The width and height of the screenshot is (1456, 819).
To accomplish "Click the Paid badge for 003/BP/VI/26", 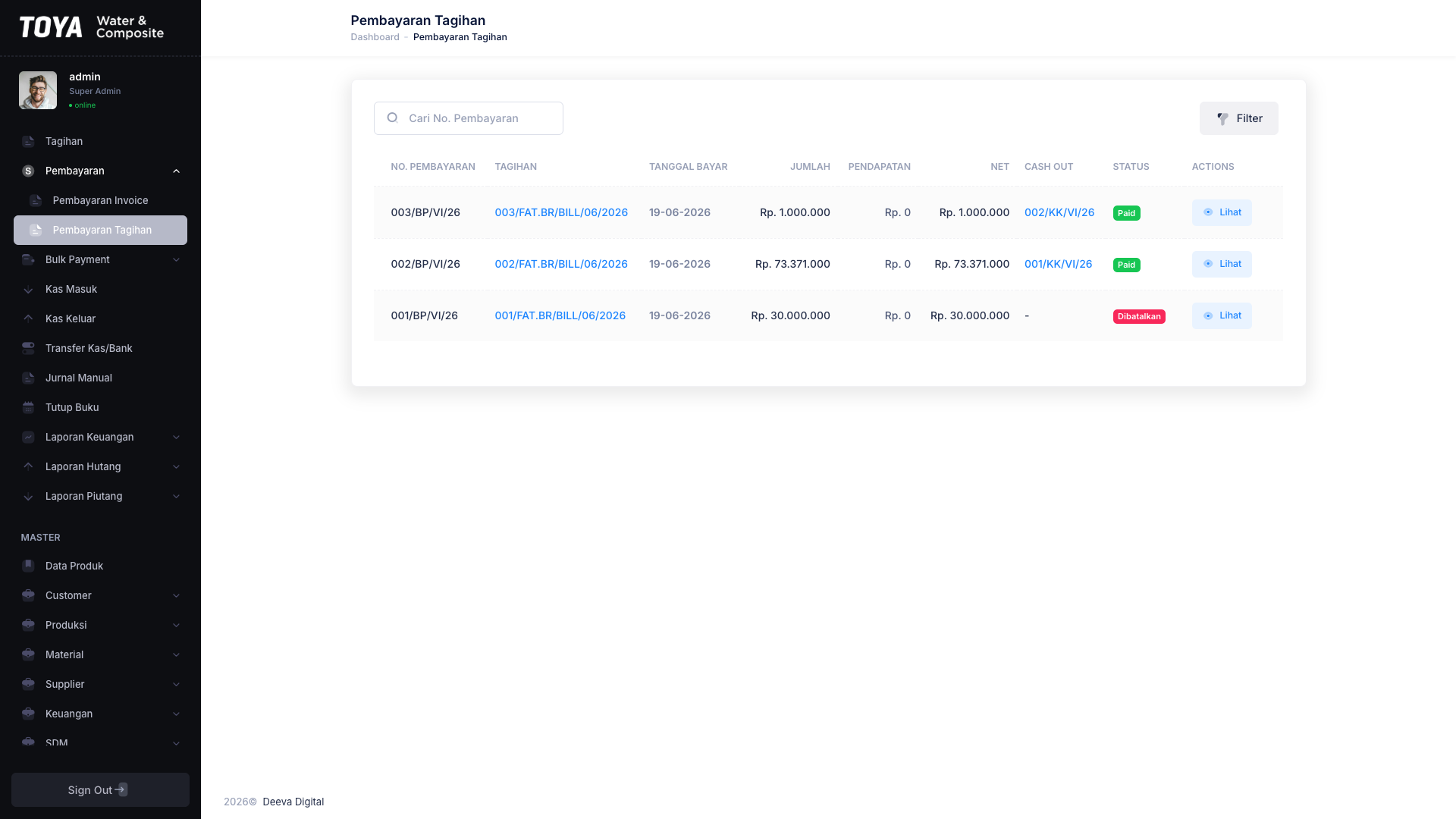I will 1126,214.
